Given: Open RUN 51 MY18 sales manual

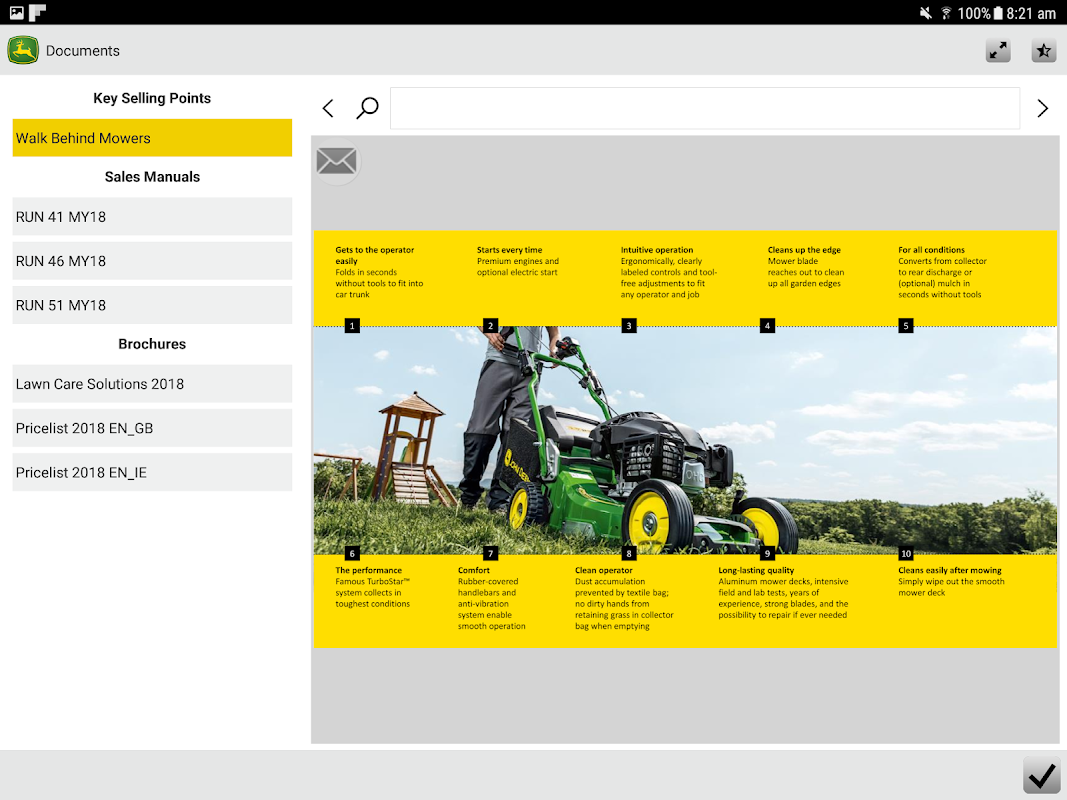Looking at the screenshot, I should pyautogui.click(x=152, y=305).
